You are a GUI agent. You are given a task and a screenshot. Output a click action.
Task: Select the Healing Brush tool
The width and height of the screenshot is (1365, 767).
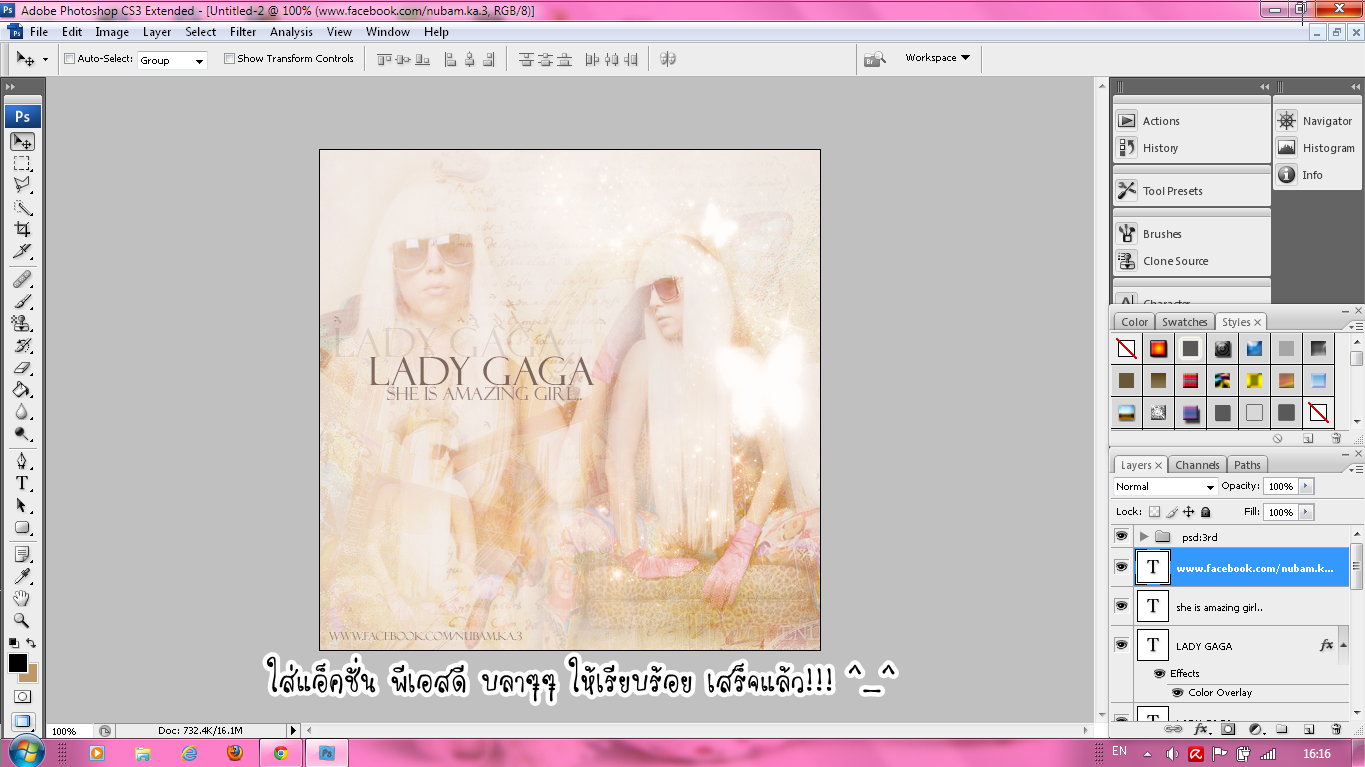point(22,279)
